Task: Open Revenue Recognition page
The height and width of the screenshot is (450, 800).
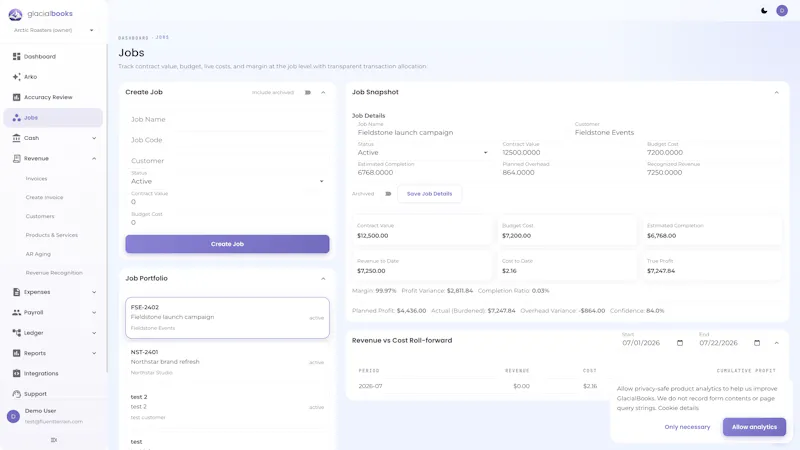Action: (x=54, y=273)
